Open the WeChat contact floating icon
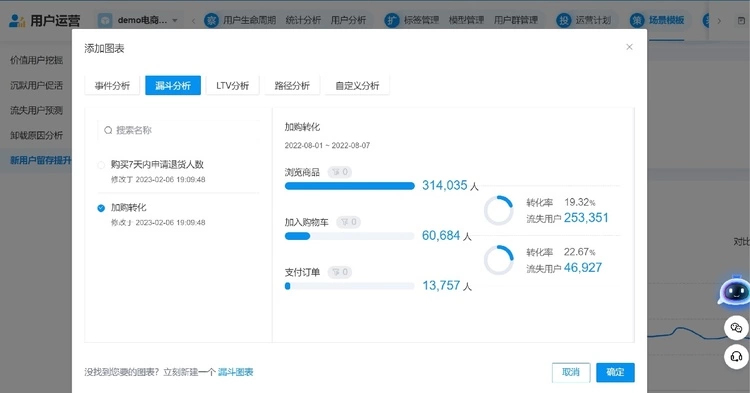This screenshot has width=750, height=393. pyautogui.click(x=736, y=328)
